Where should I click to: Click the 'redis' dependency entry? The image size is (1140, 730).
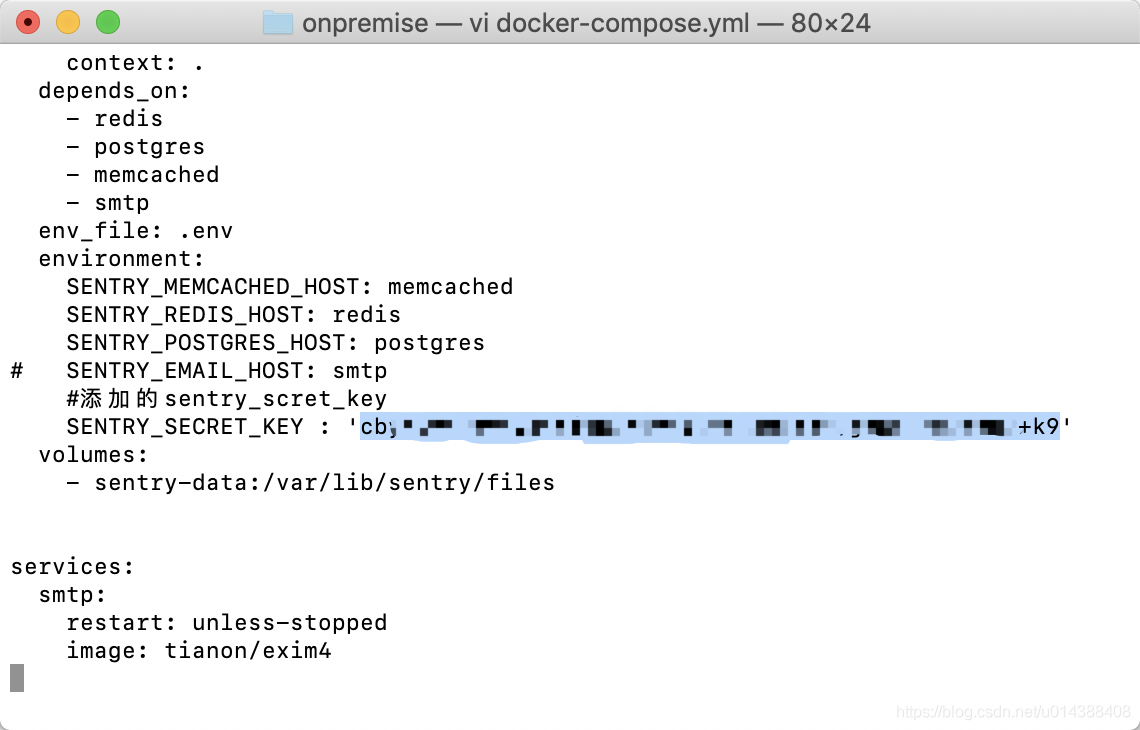click(x=128, y=119)
